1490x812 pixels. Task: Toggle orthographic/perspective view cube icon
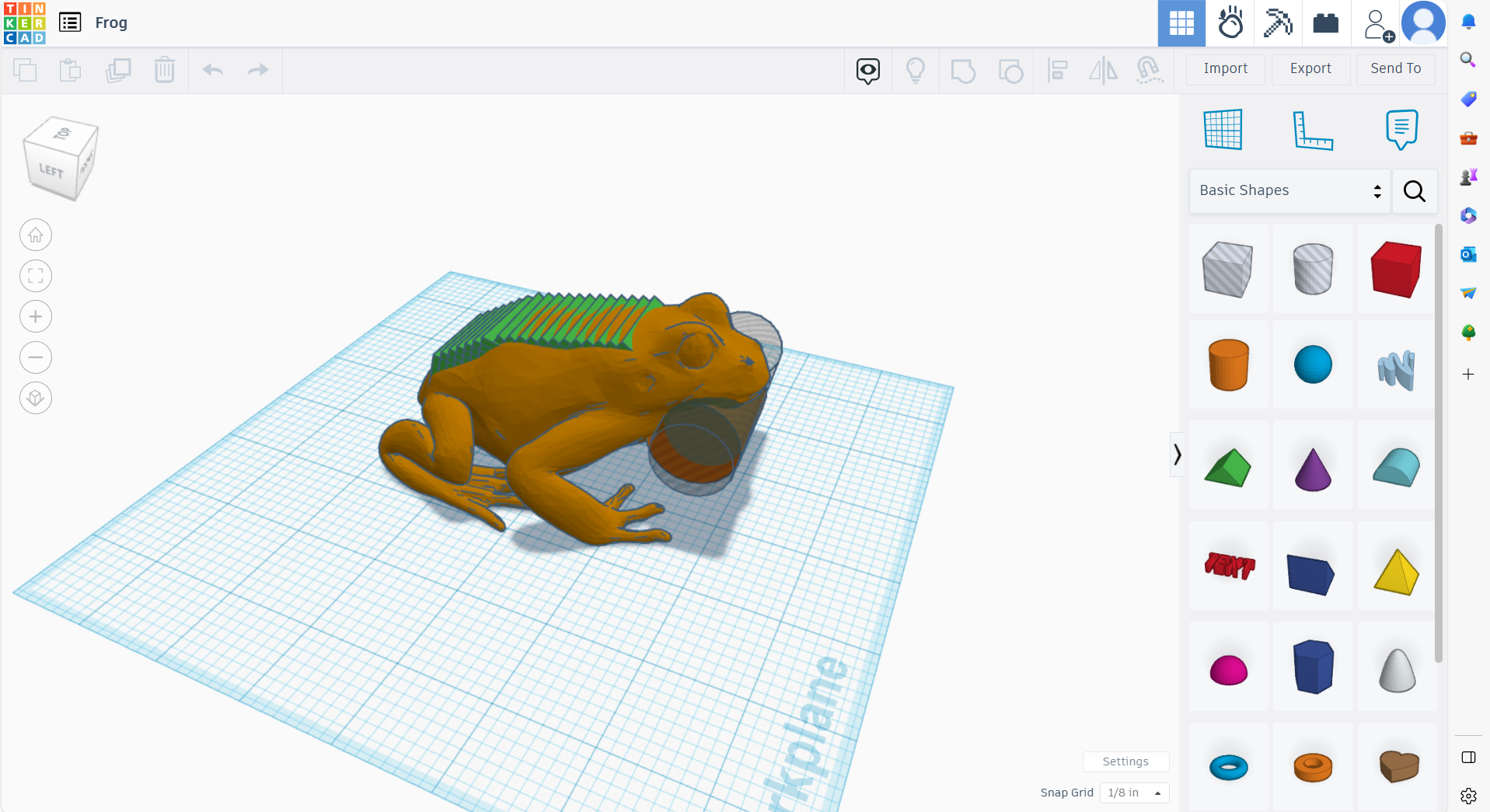(x=36, y=398)
